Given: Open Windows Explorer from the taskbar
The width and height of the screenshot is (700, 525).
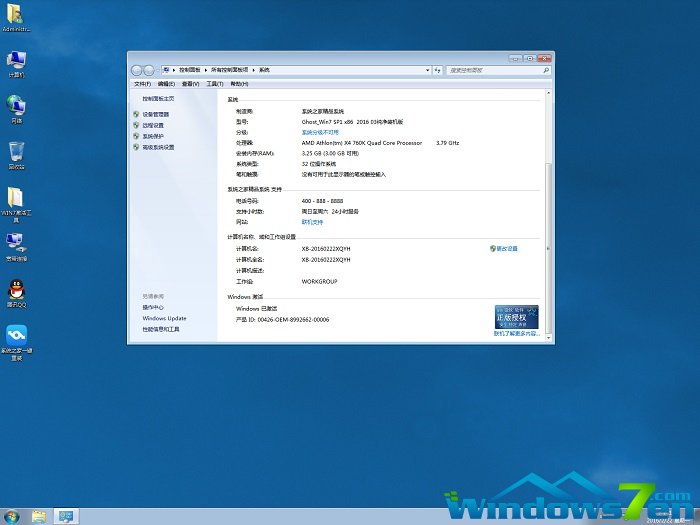Looking at the screenshot, I should (x=39, y=517).
